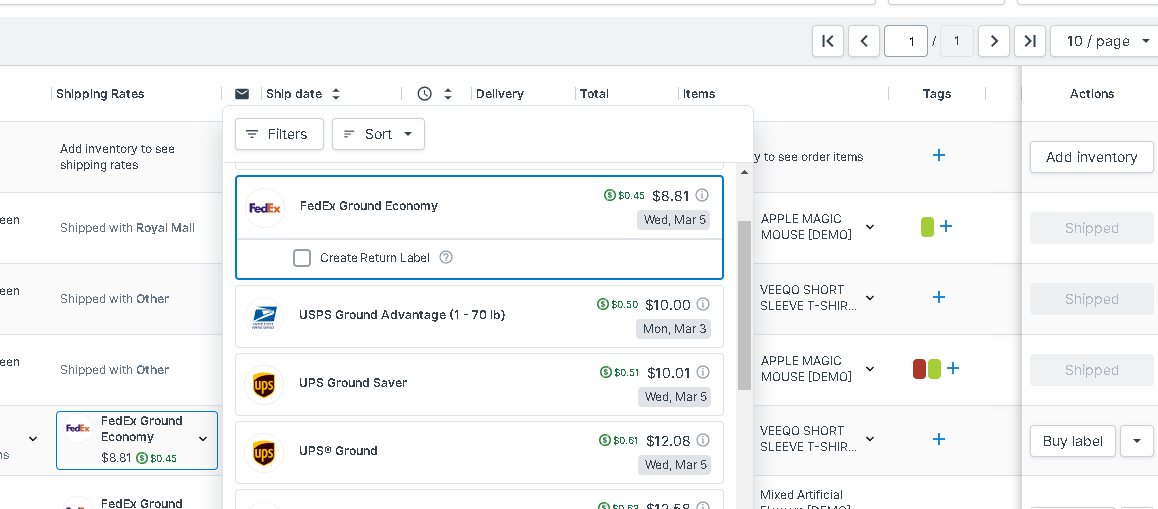This screenshot has width=1158, height=509.
Task: Click the red tag swatch
Action: coord(919,369)
